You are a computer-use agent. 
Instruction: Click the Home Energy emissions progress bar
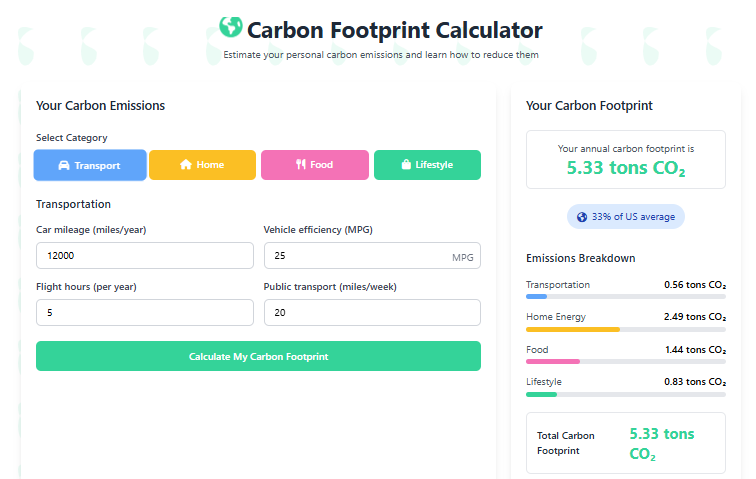pyautogui.click(x=625, y=329)
